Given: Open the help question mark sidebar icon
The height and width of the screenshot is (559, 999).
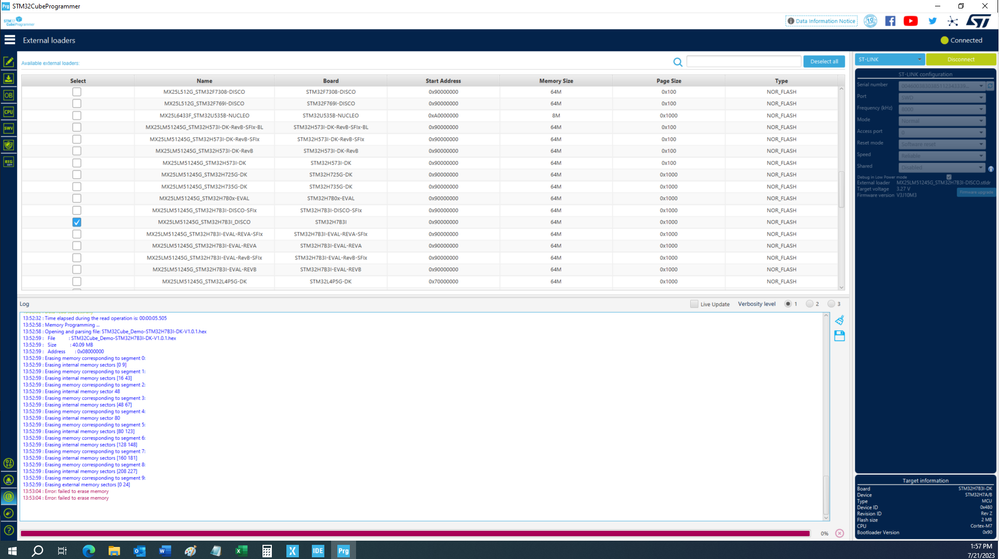Looking at the screenshot, I should [8, 530].
